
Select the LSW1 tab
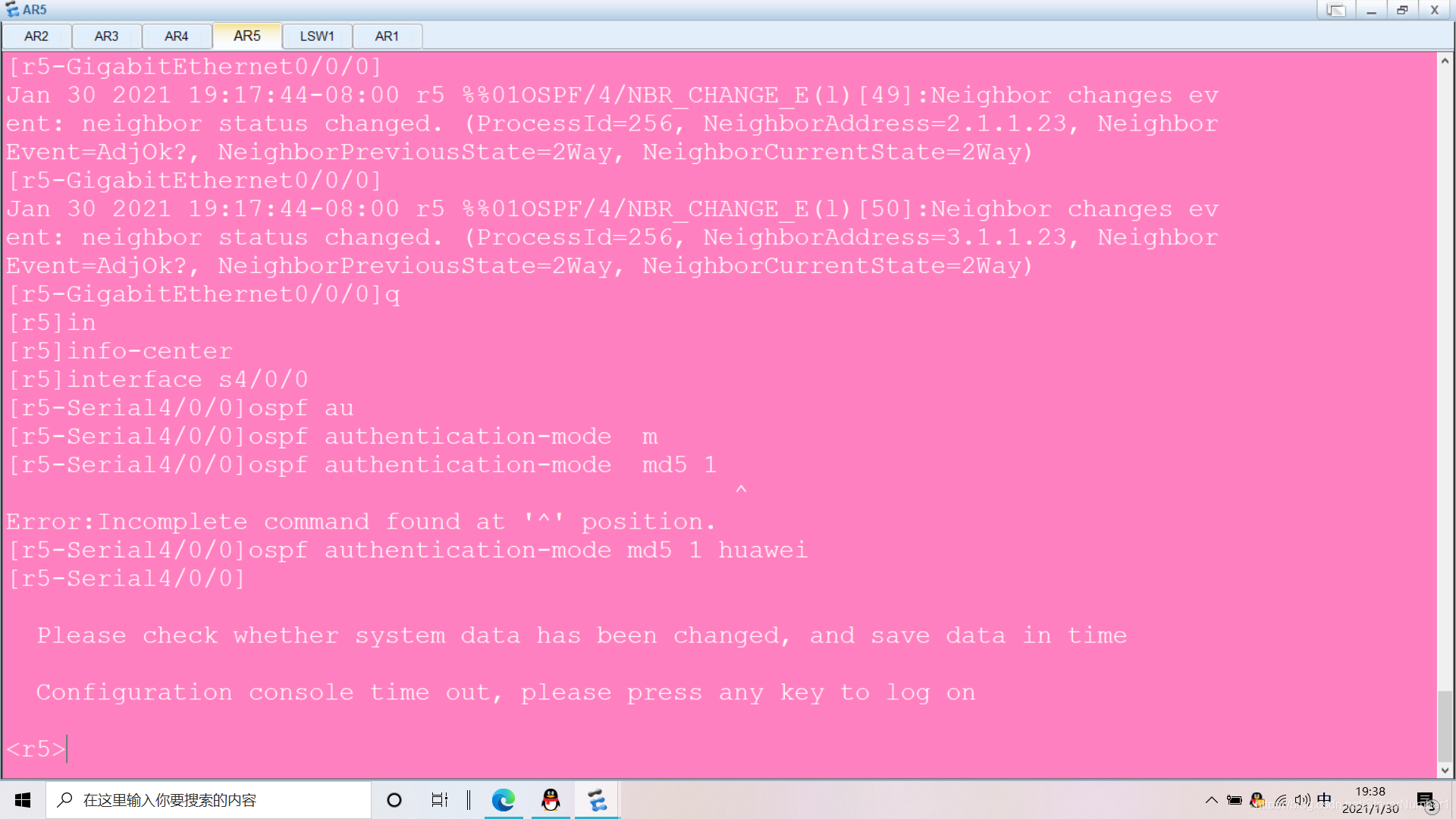[316, 36]
